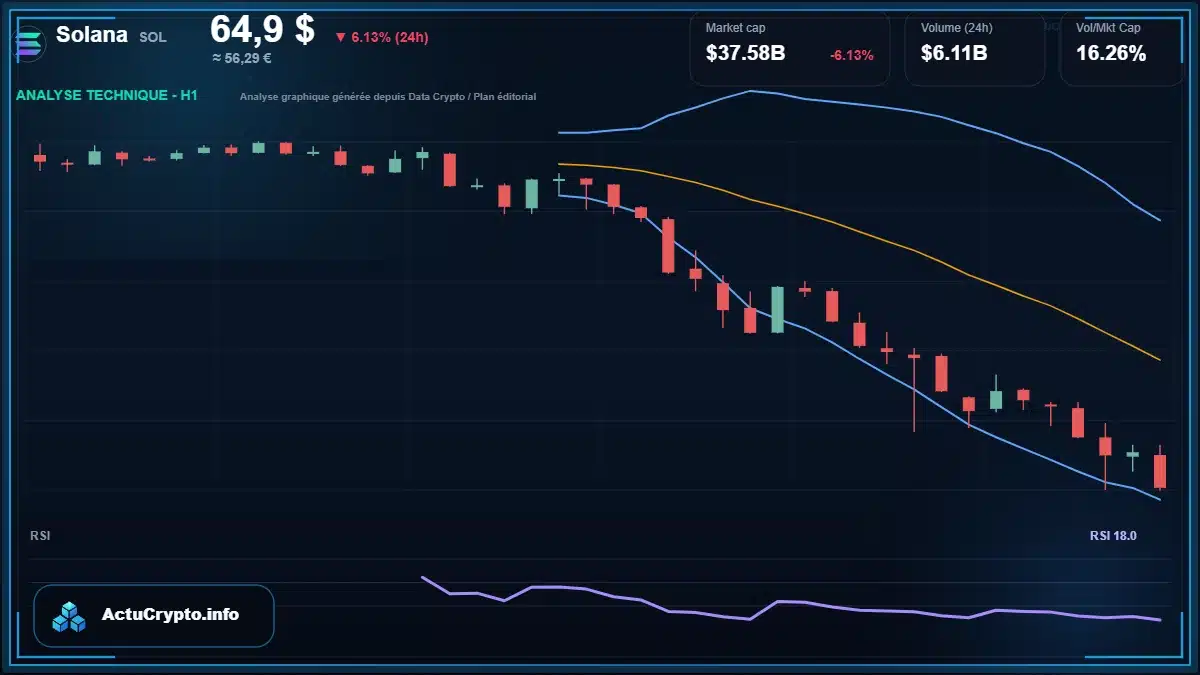1200x675 pixels.
Task: Click the Analyse graphique générée caption
Action: click(388, 97)
